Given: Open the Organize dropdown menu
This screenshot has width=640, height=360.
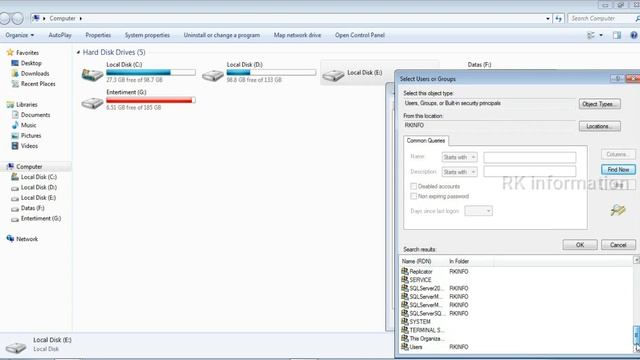Looking at the screenshot, I should point(20,36).
